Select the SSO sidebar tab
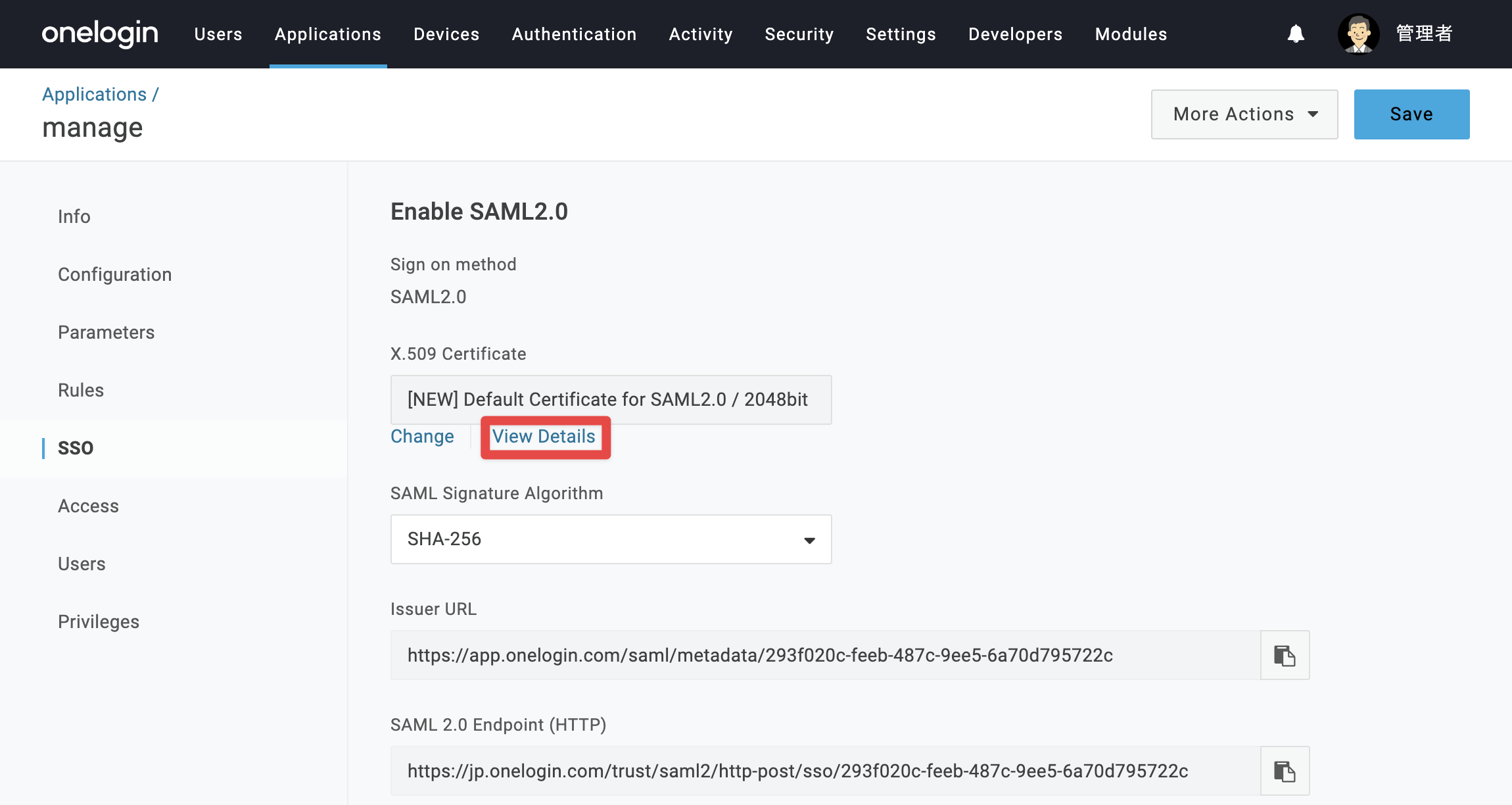This screenshot has width=1512, height=805. pos(76,448)
